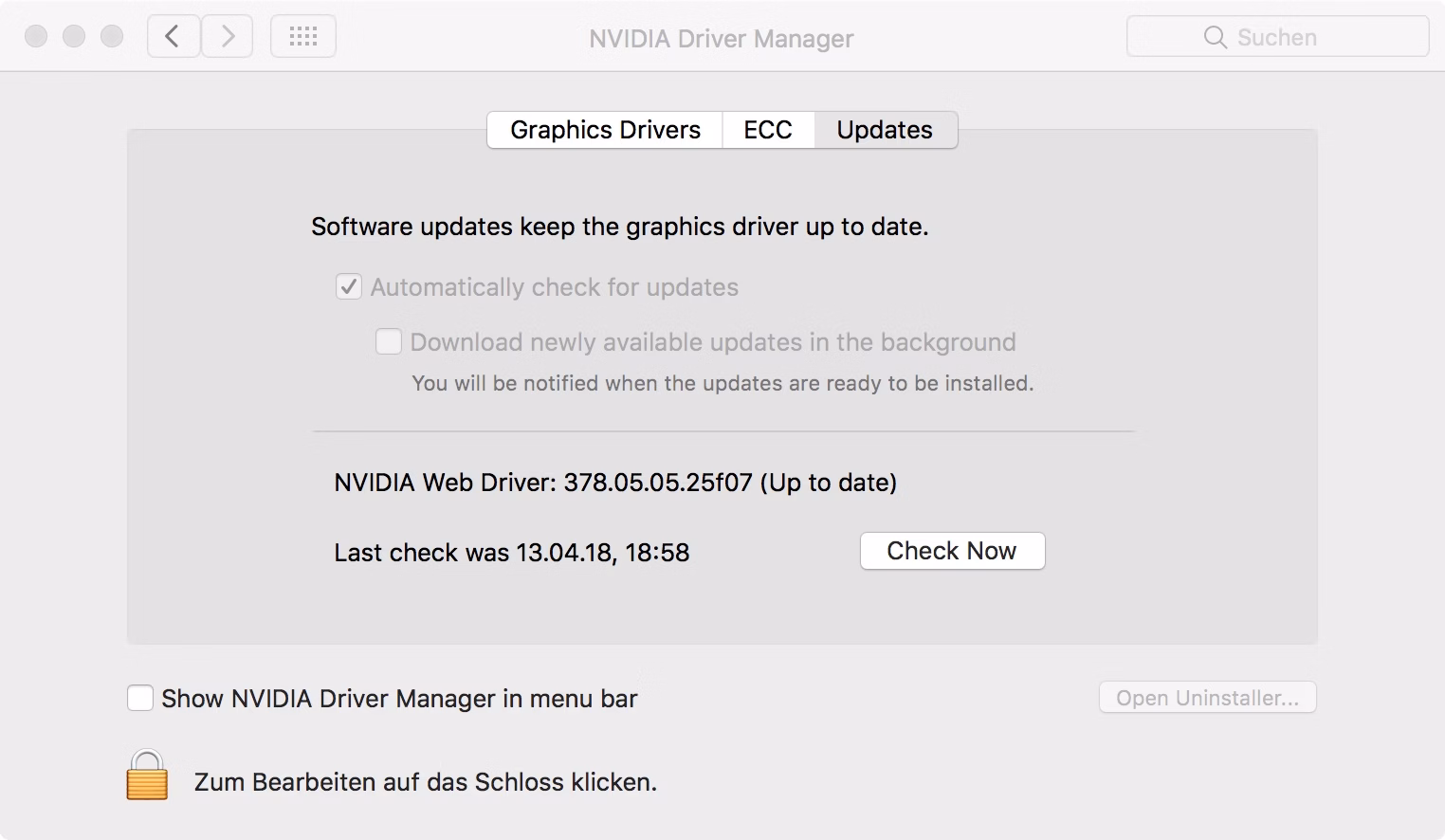Open the ECC tab
The height and width of the screenshot is (840, 1445).
(767, 130)
